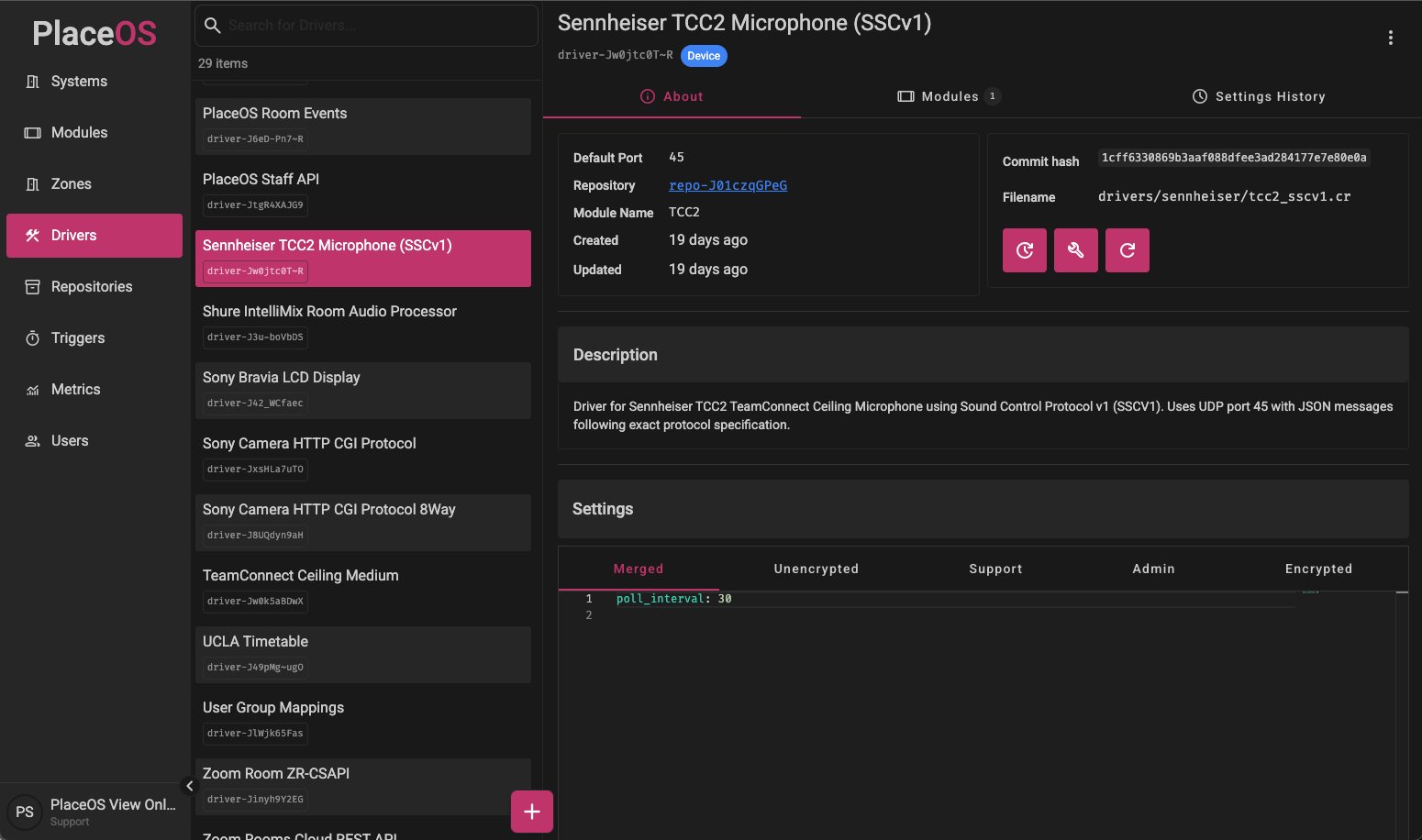
Task: Click the recompile driver icon button
Action: [1128, 249]
